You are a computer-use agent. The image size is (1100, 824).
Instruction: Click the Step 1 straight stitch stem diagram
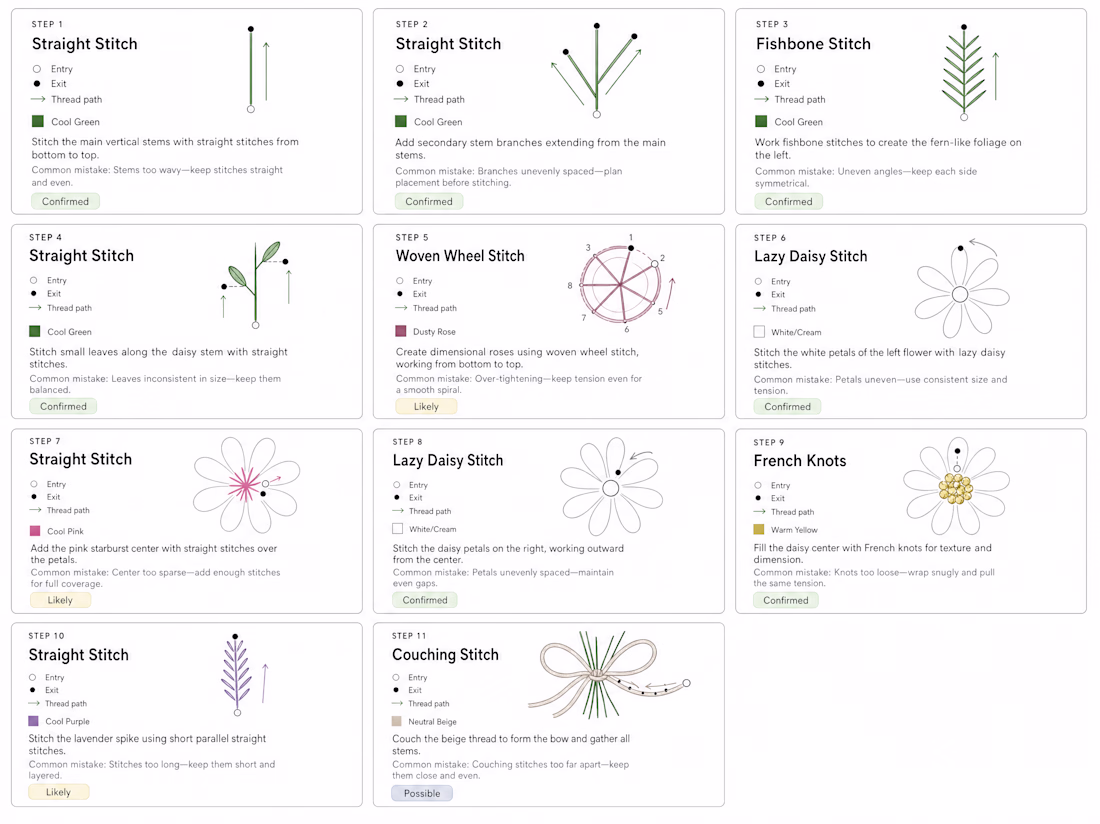258,69
